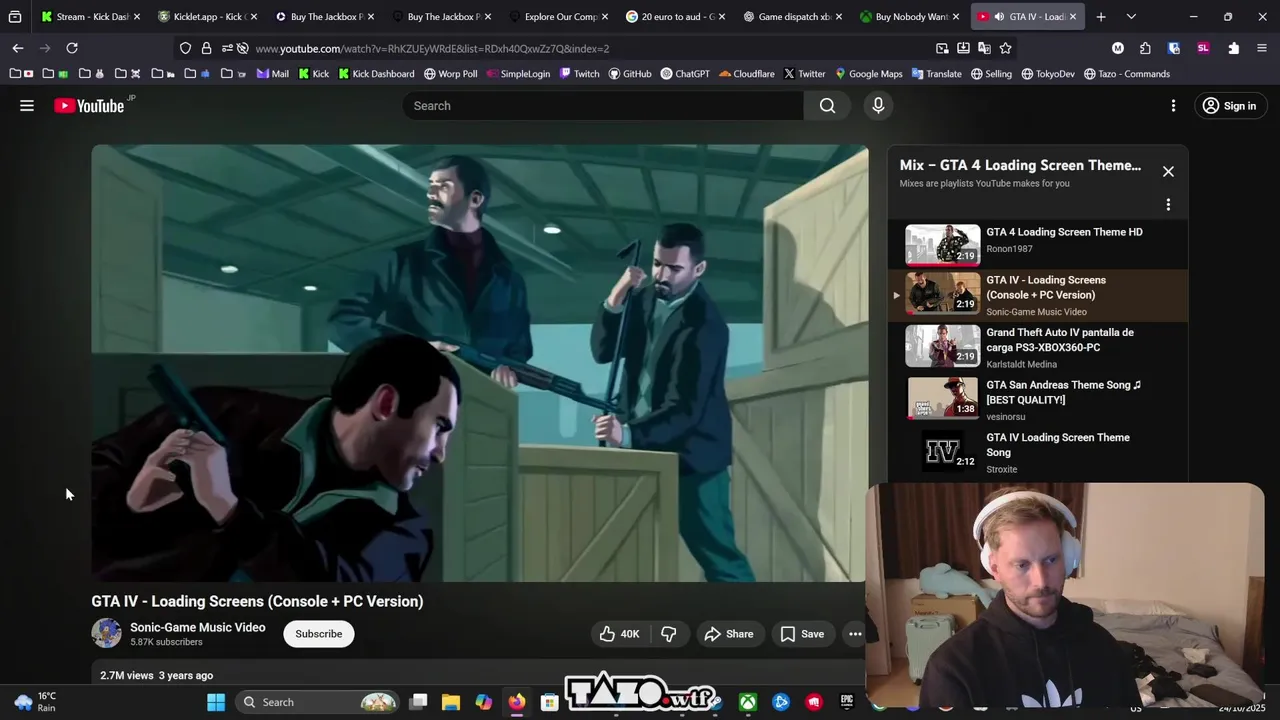The width and height of the screenshot is (1280, 720).
Task: Open the browser application menu
Action: click(x=1261, y=48)
